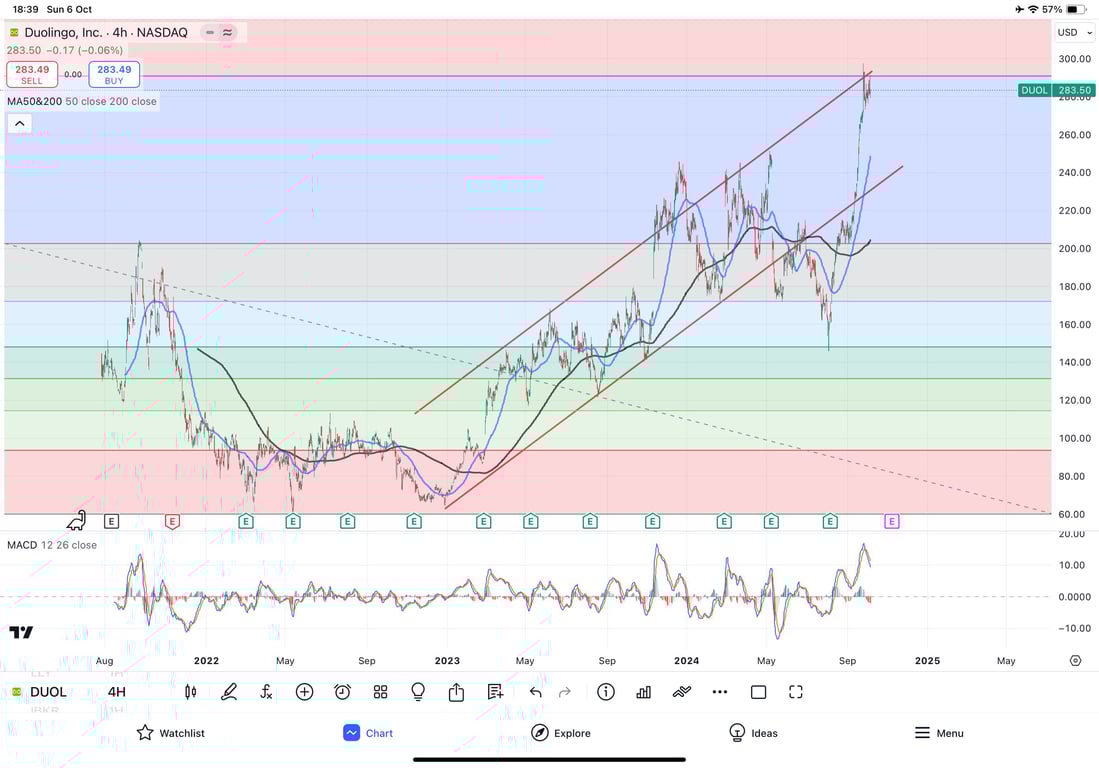Tap the dinosaur marker on the timeline
1099x768 pixels.
[x=76, y=521]
